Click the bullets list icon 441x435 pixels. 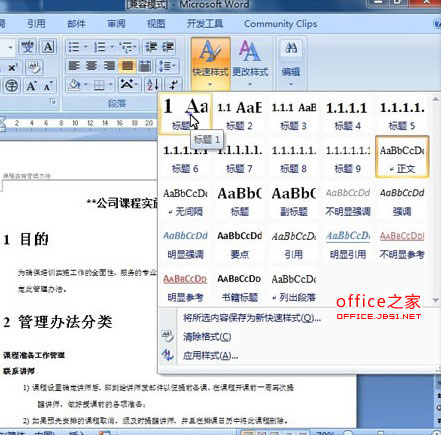tap(74, 47)
